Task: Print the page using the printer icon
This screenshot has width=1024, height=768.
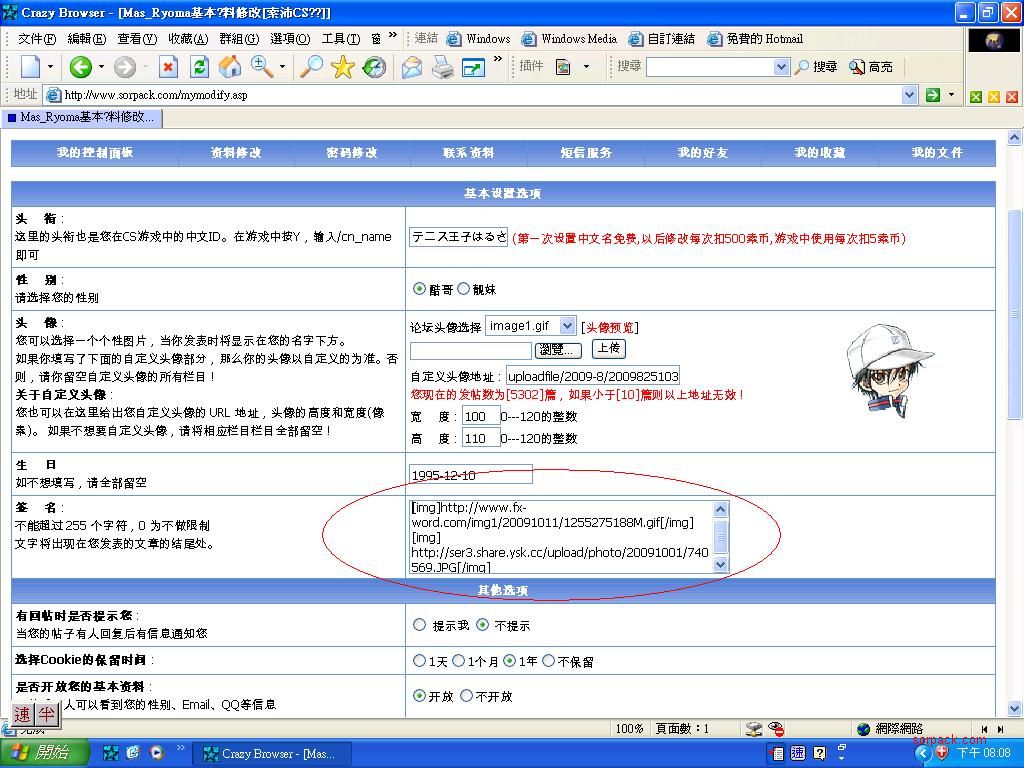Action: (442, 67)
